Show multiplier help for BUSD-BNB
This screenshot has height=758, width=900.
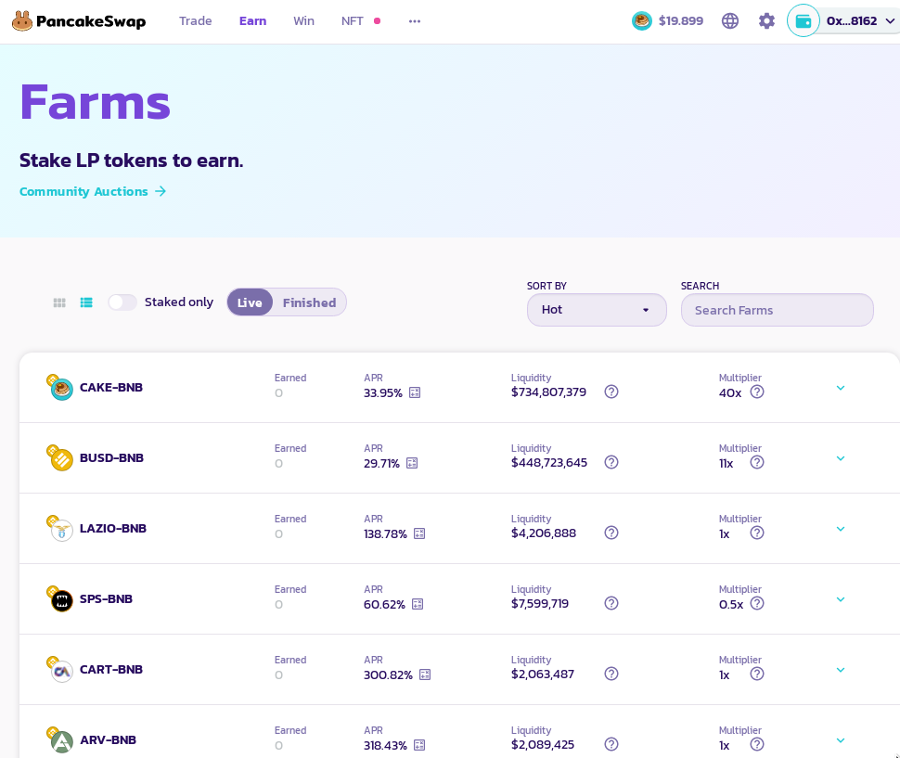[757, 462]
